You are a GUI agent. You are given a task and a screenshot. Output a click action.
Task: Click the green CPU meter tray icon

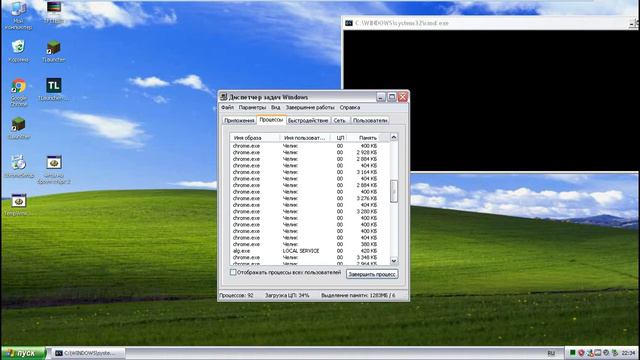(573, 353)
